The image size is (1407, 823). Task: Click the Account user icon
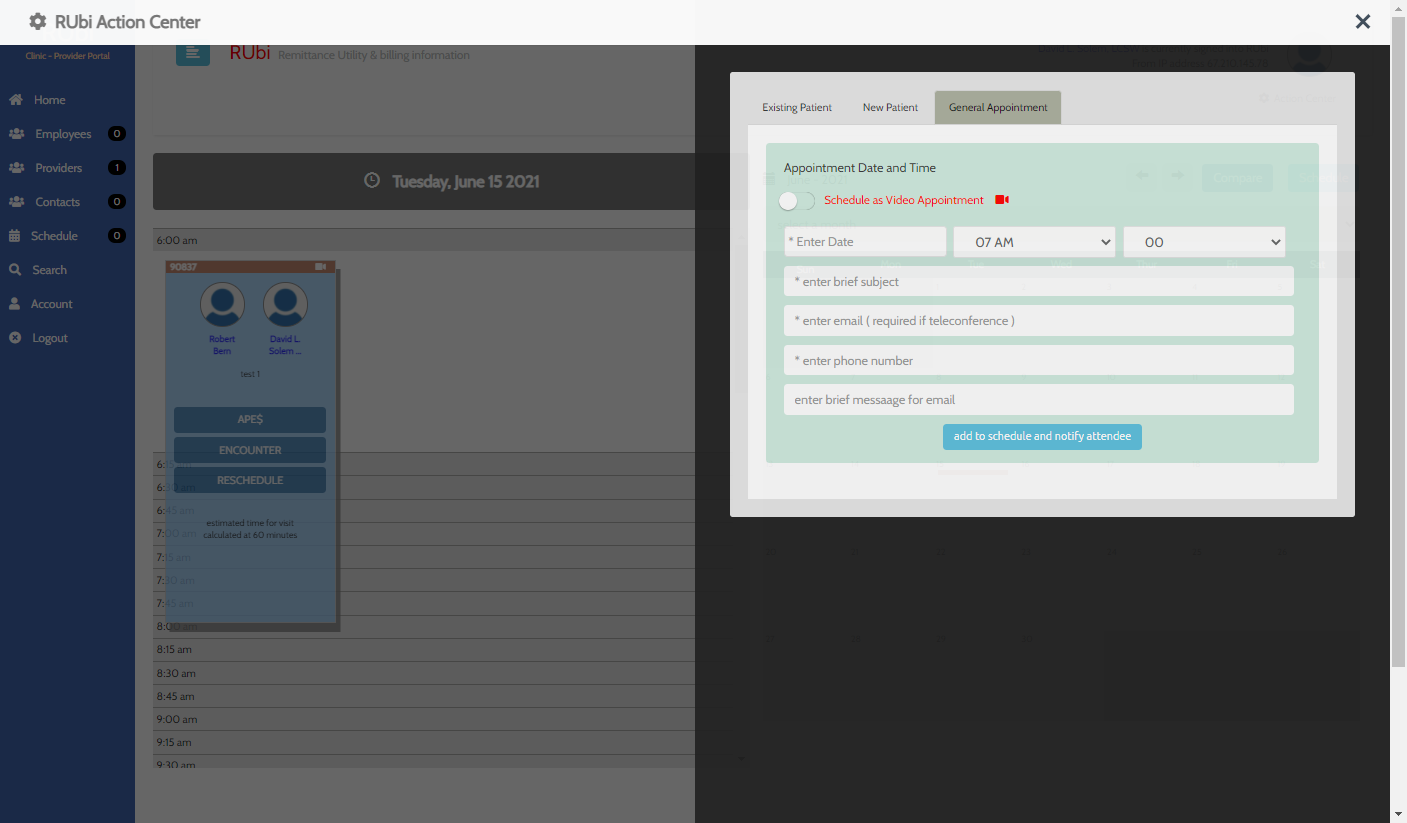[15, 304]
